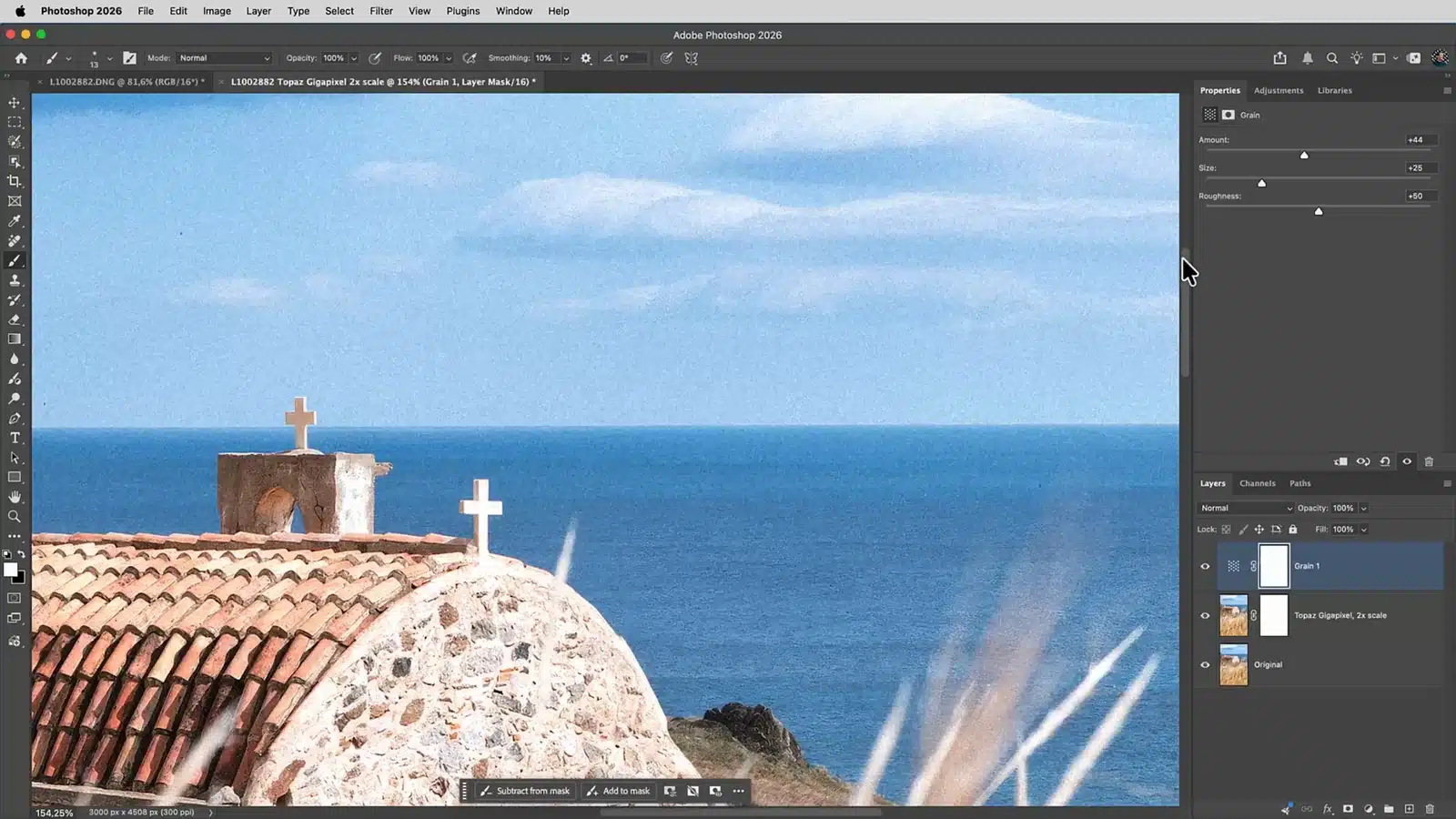Expand the layer Fill dropdown arrow
Image resolution: width=1456 pixels, height=819 pixels.
[1363, 530]
